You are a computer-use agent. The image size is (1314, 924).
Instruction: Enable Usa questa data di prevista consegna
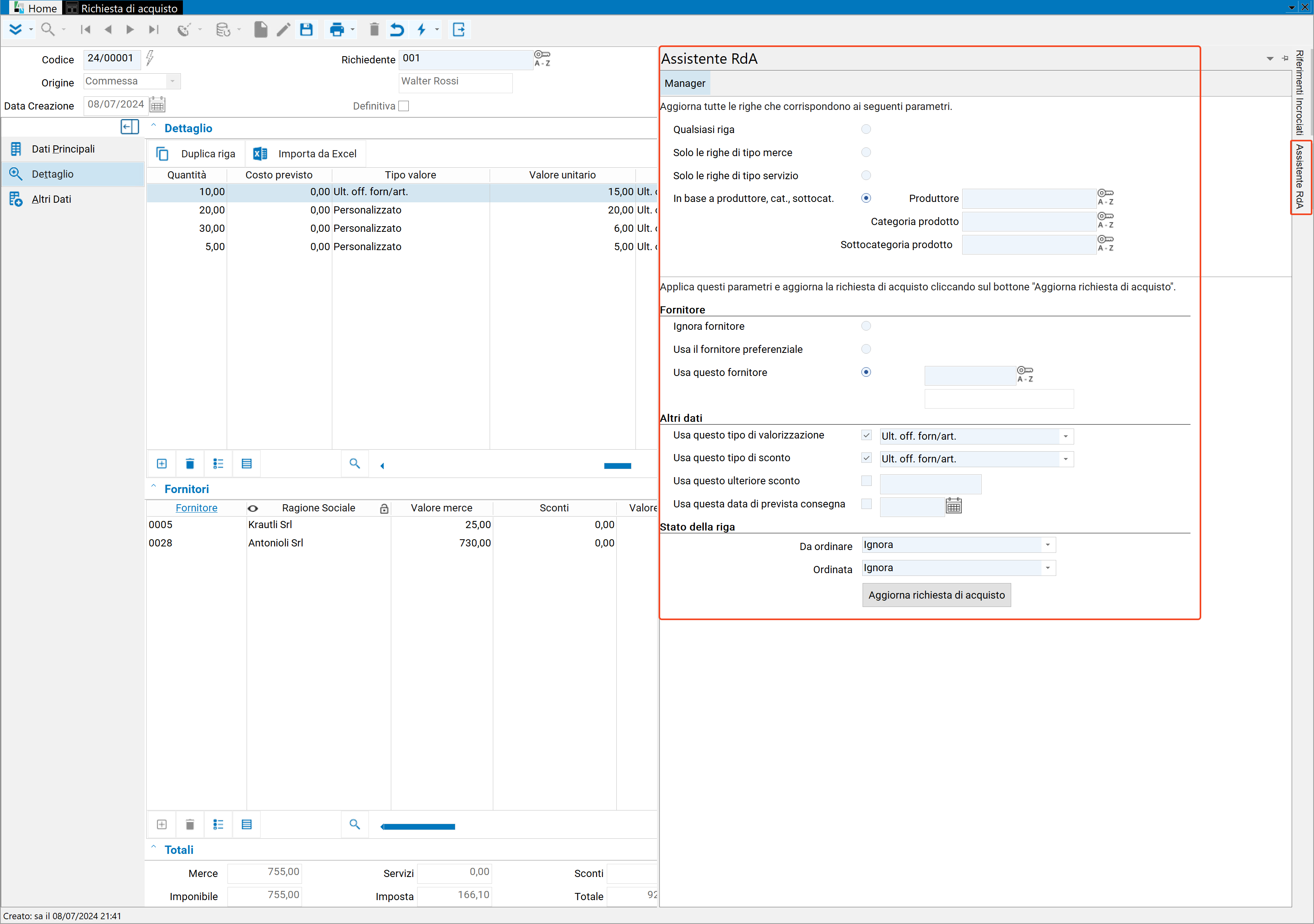click(x=867, y=504)
